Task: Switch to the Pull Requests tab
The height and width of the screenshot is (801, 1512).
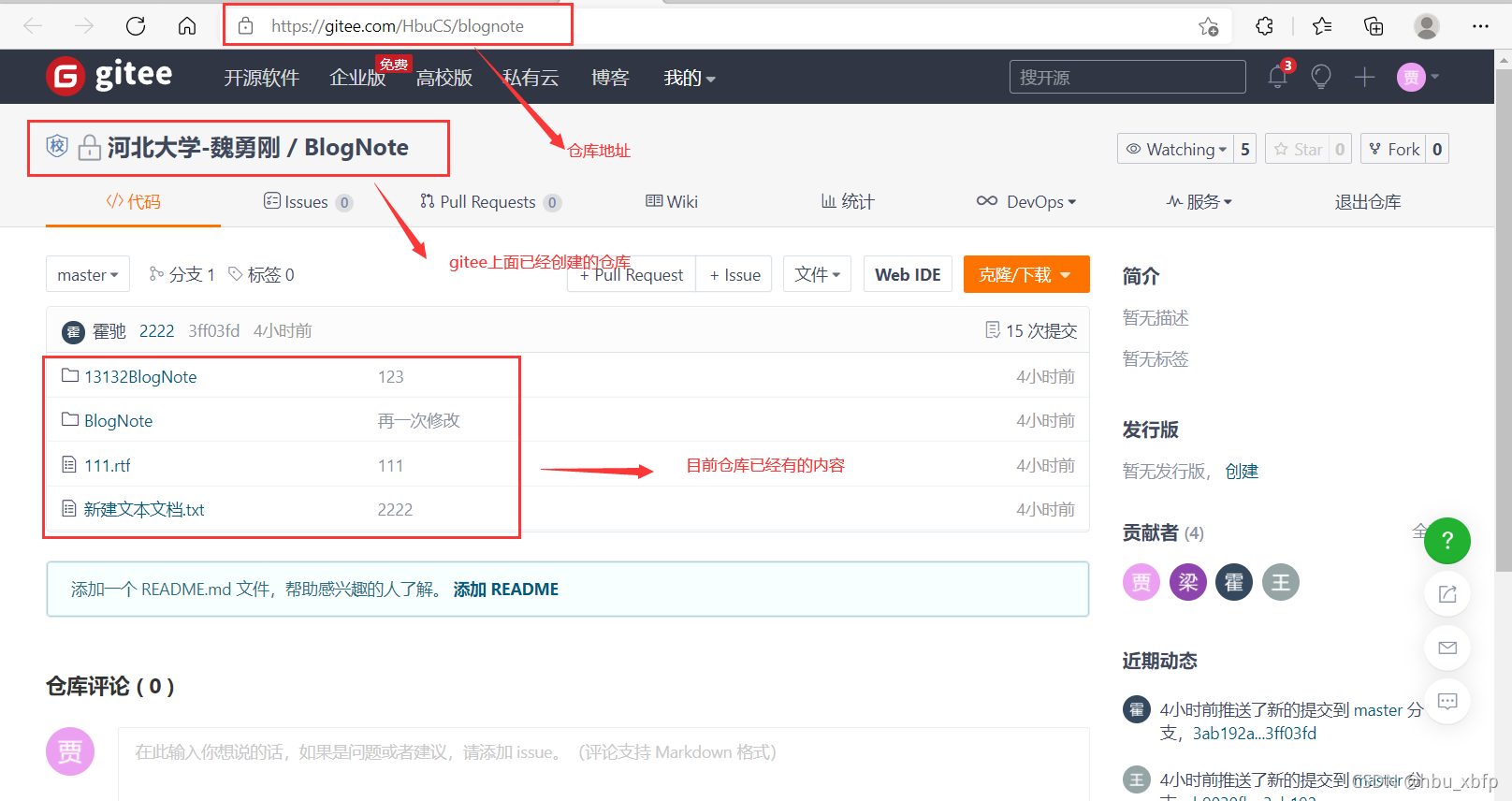Action: coord(490,201)
